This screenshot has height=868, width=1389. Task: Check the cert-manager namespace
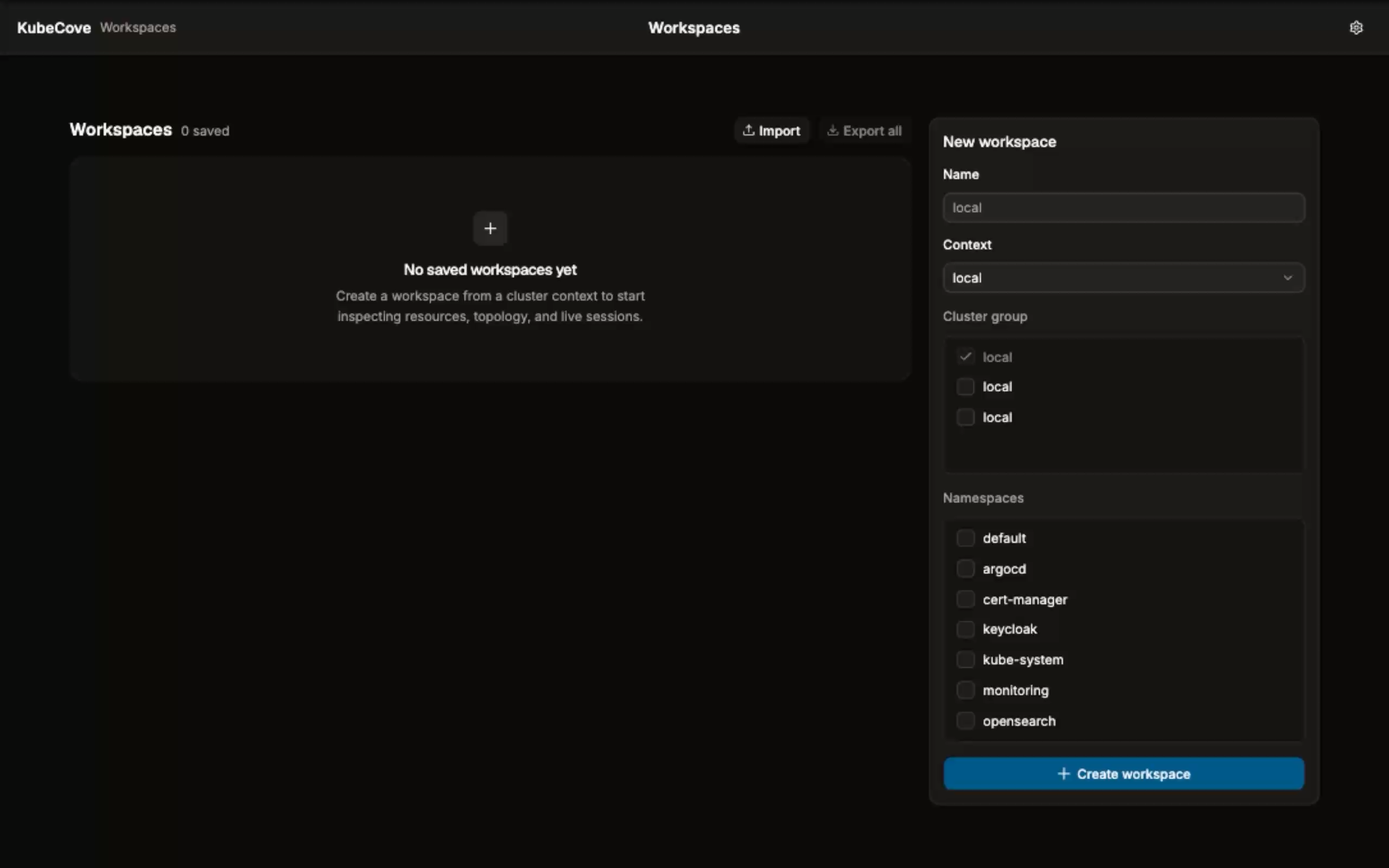pos(965,599)
